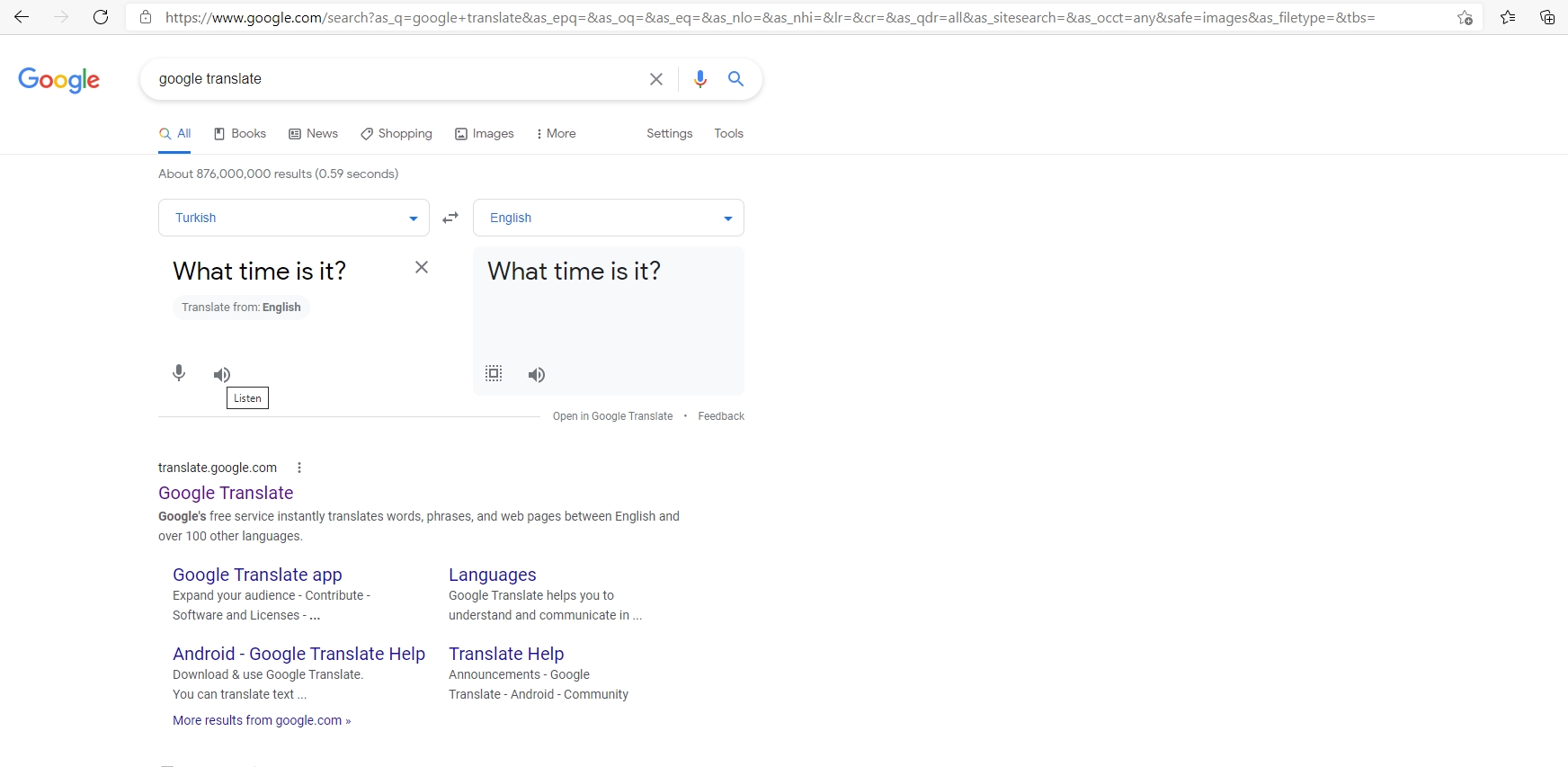Clear the translate source text with X
The height and width of the screenshot is (767, 1568).
click(x=422, y=267)
